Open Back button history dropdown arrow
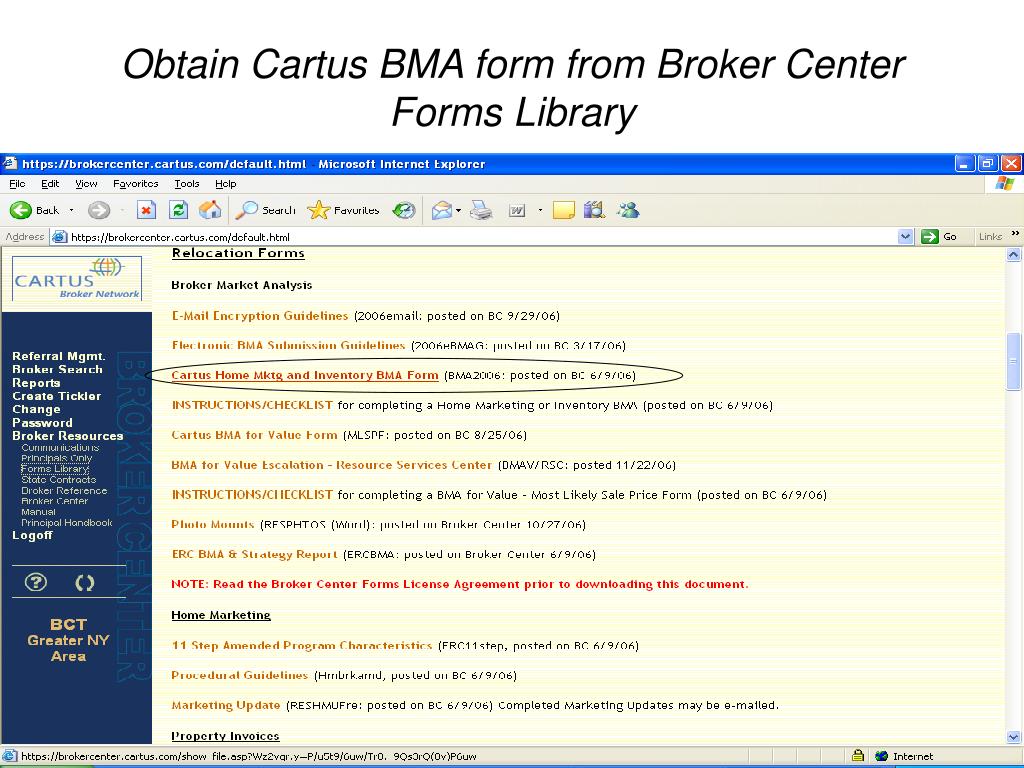Viewport: 1024px width, 768px height. [71, 210]
